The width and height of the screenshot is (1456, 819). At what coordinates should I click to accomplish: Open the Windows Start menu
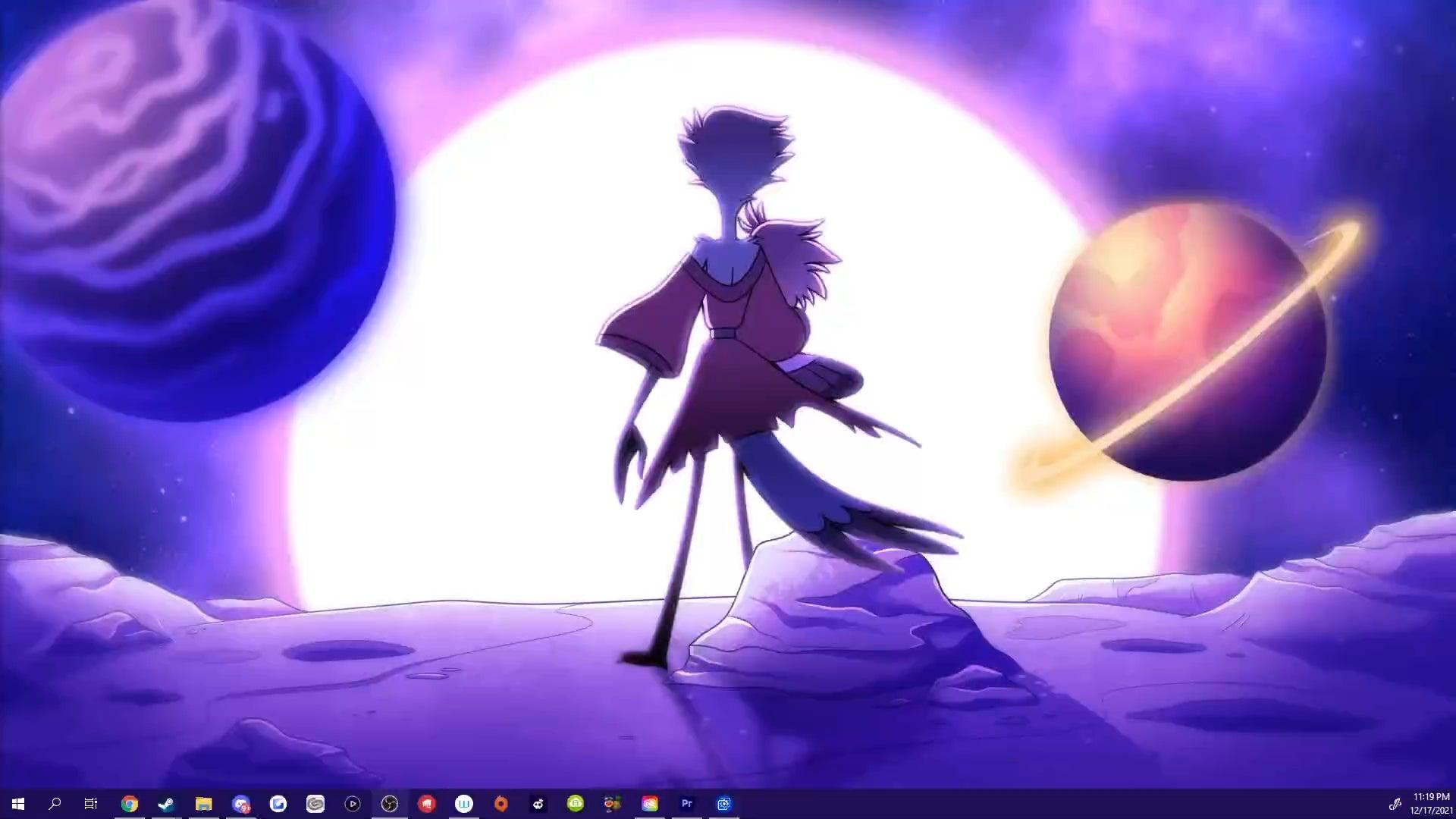pos(18,804)
